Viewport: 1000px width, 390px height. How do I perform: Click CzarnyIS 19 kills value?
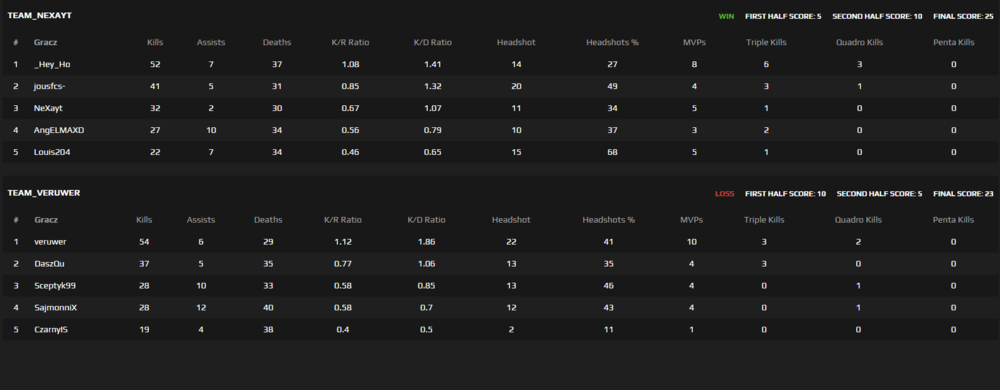pyautogui.click(x=144, y=329)
